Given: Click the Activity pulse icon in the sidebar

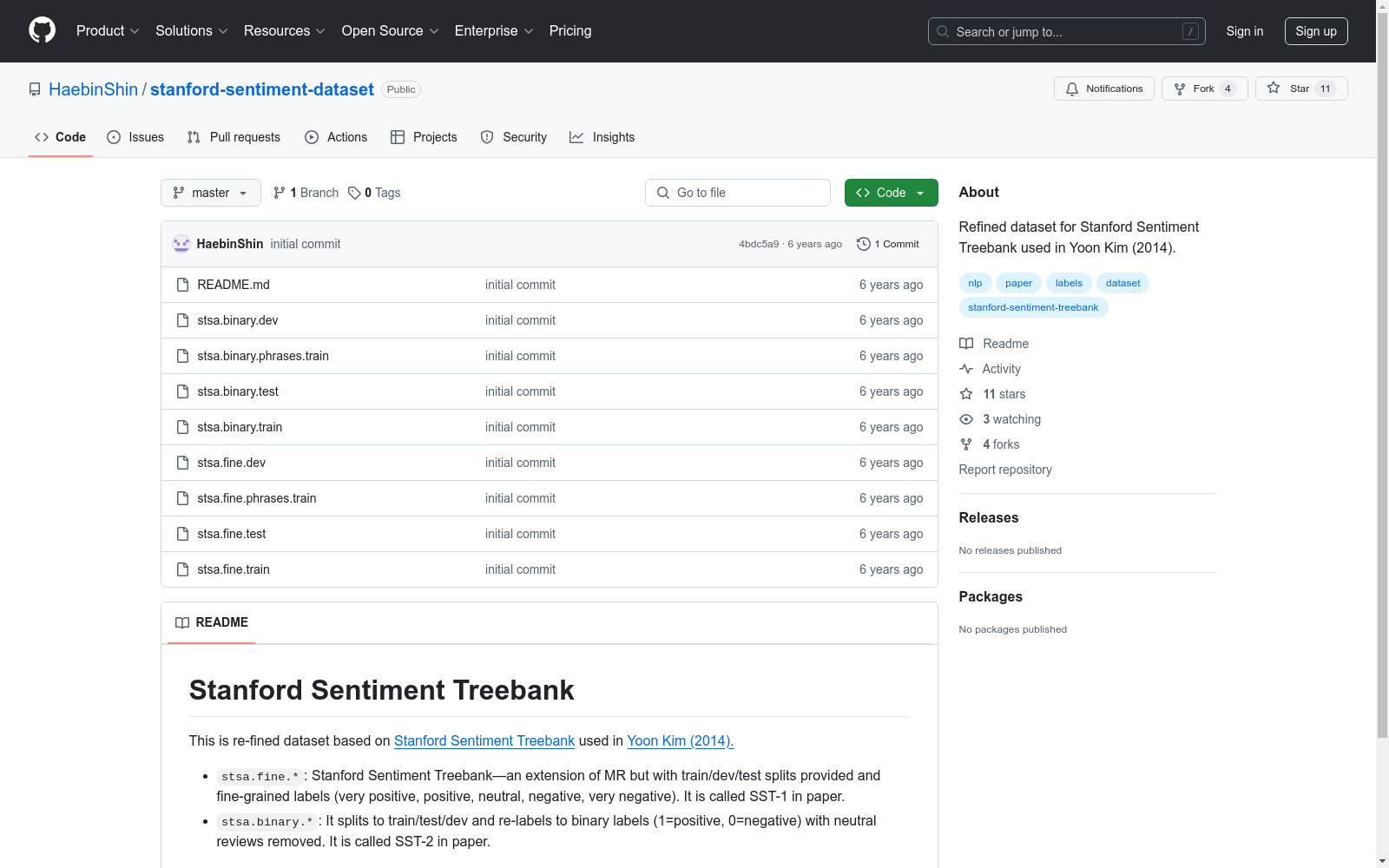Looking at the screenshot, I should (x=965, y=369).
